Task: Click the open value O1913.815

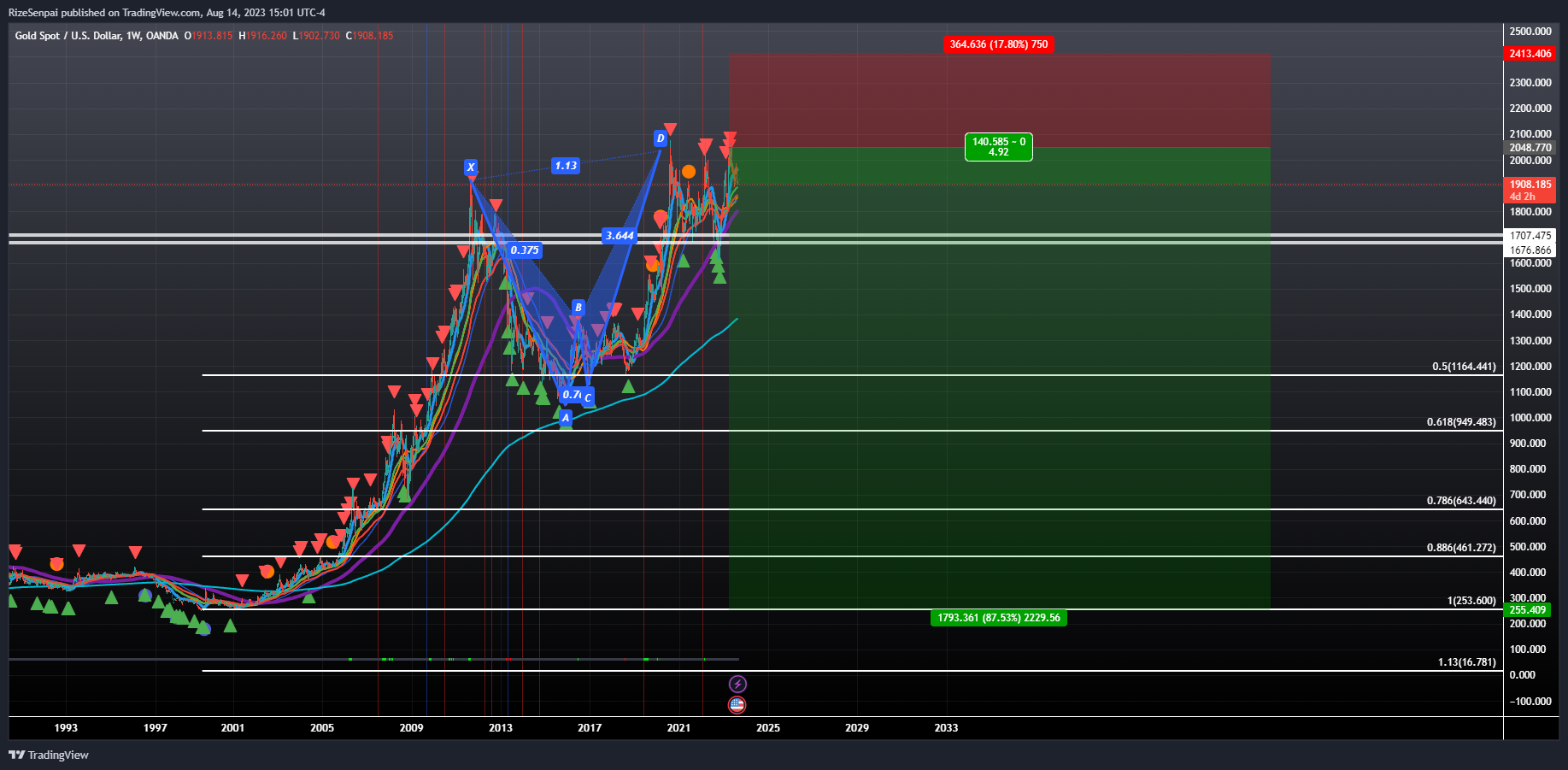Action: pyautogui.click(x=208, y=36)
